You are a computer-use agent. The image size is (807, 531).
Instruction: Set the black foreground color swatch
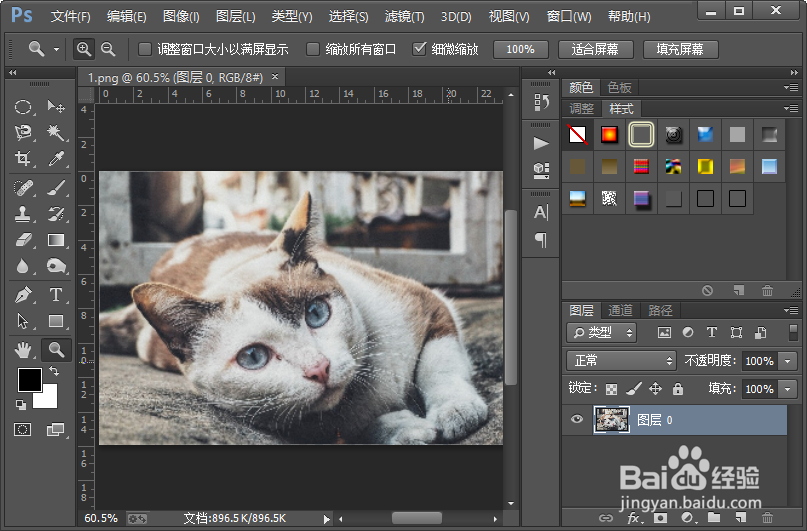coord(29,380)
